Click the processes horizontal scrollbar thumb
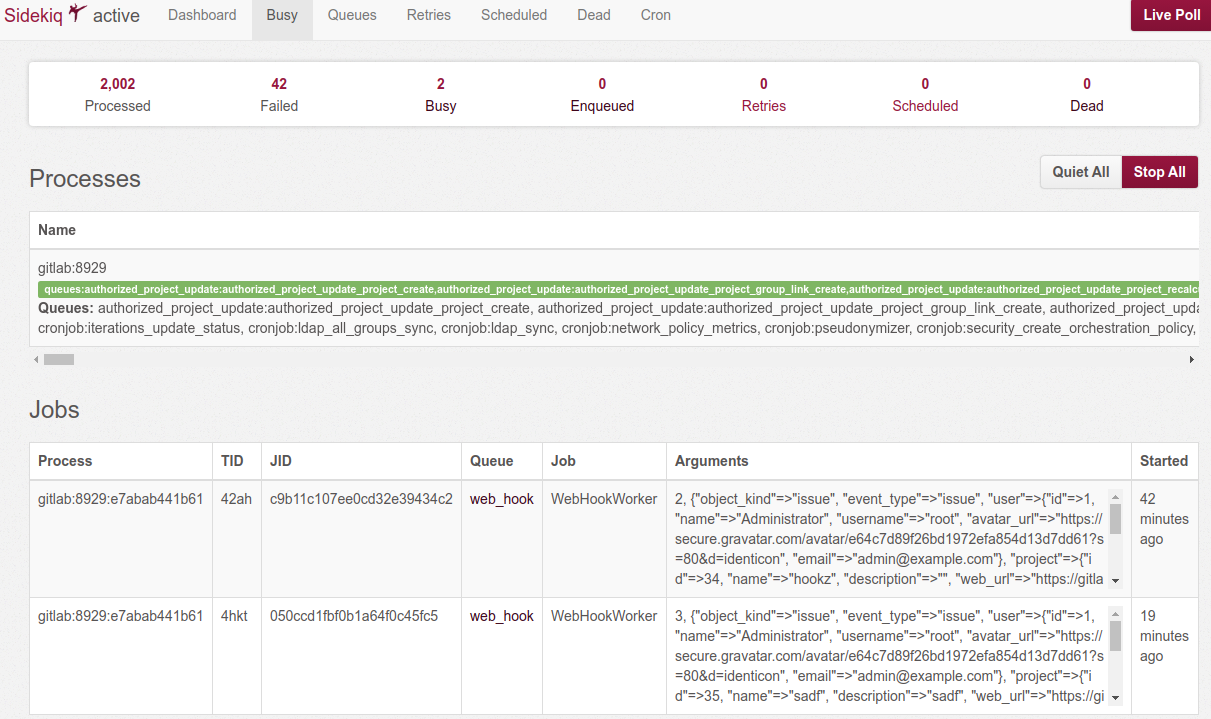1211x719 pixels. tap(59, 359)
